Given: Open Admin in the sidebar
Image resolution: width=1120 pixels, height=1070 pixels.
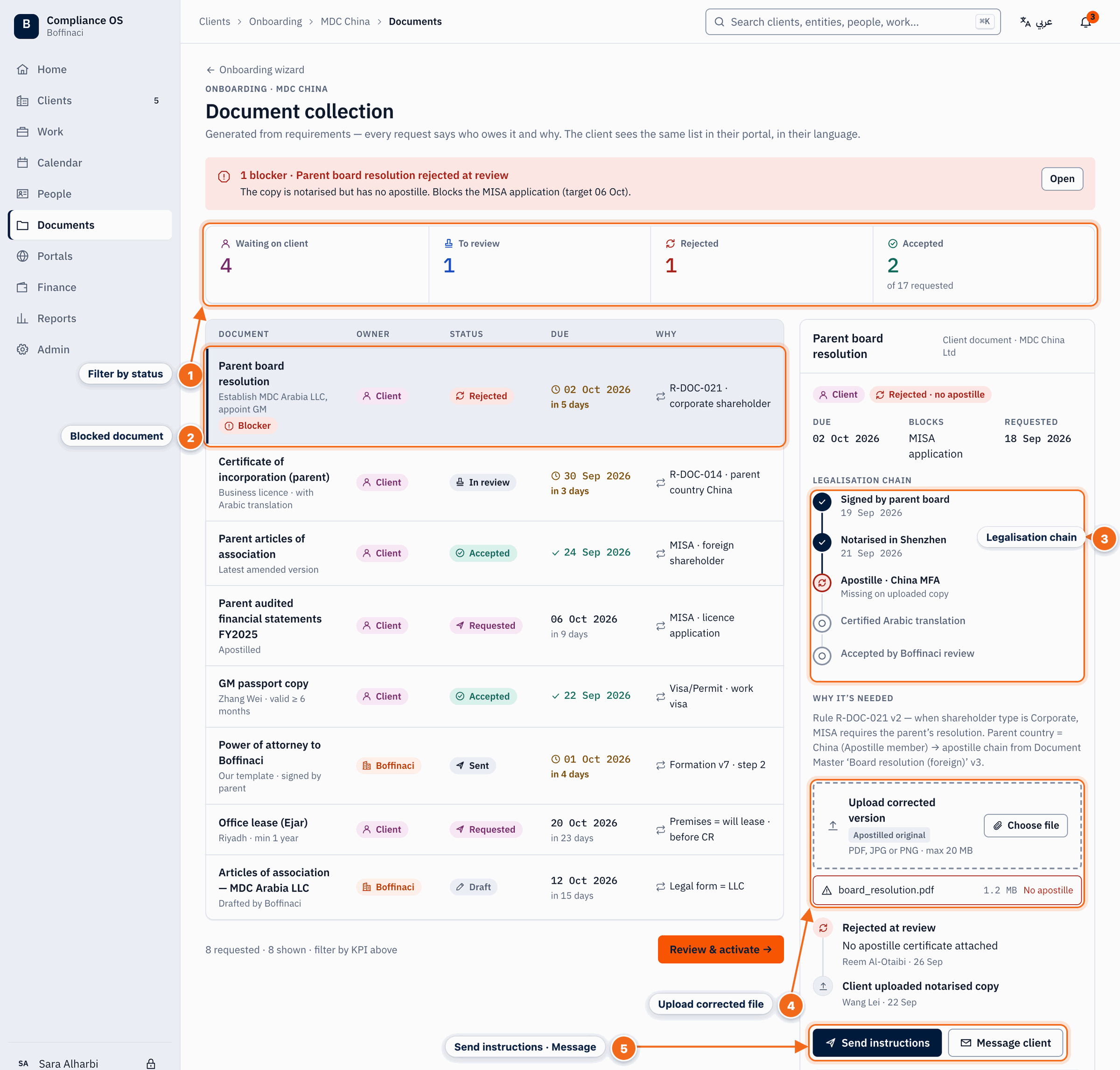Looking at the screenshot, I should pos(90,350).
